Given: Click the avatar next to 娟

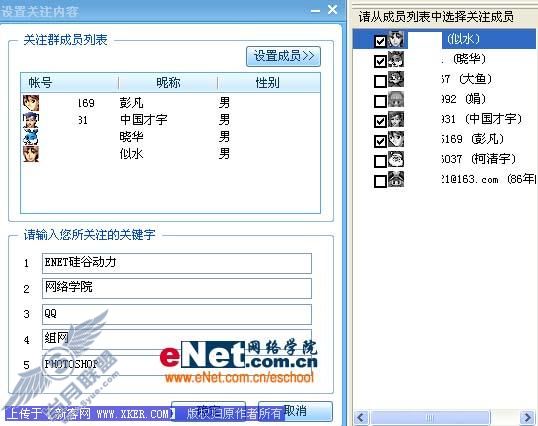Looking at the screenshot, I should click(x=396, y=99).
